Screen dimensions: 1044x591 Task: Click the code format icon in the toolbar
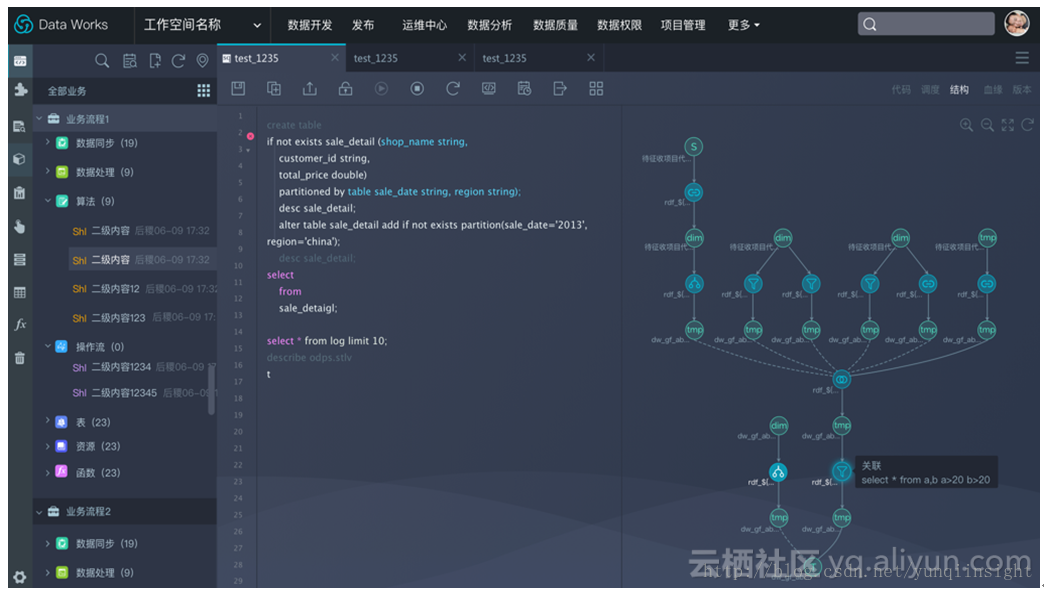489,89
